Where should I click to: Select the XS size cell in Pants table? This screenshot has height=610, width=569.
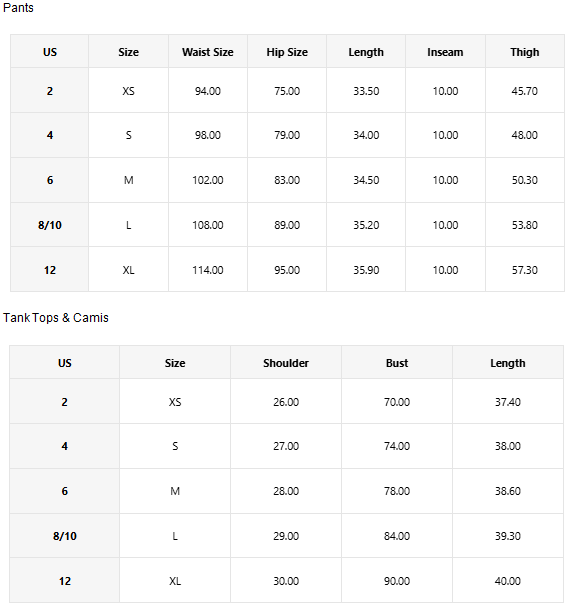click(x=128, y=91)
